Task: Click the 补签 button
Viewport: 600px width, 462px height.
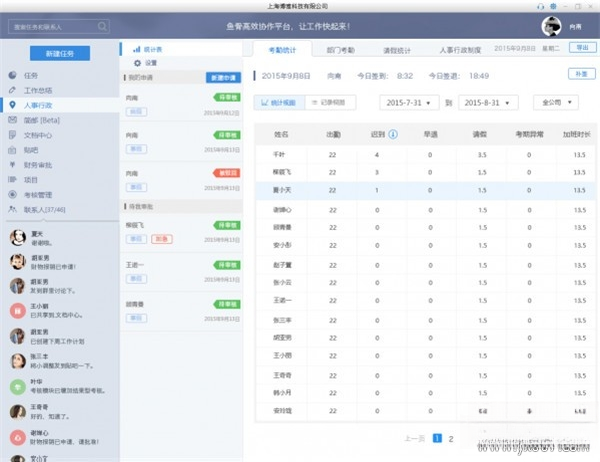Action: [582, 74]
